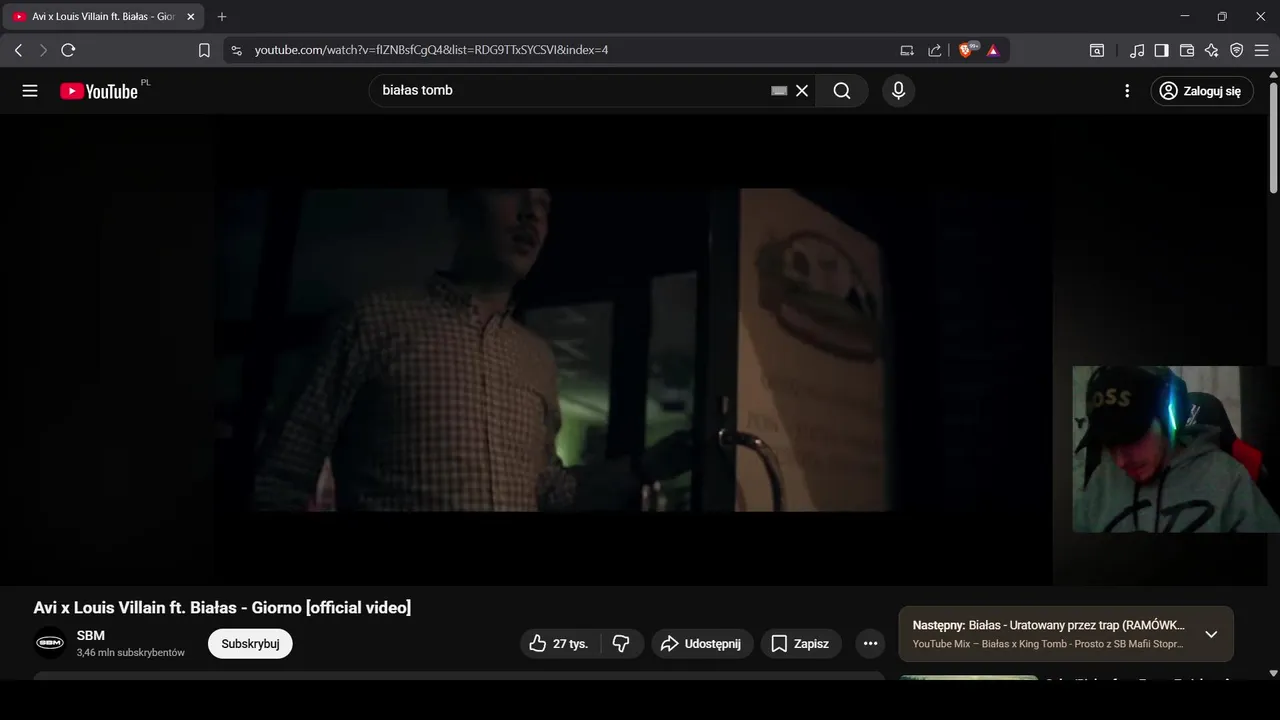This screenshot has width=1280, height=720.
Task: Open the Brave VPN shield icon
Action: pos(1237,50)
